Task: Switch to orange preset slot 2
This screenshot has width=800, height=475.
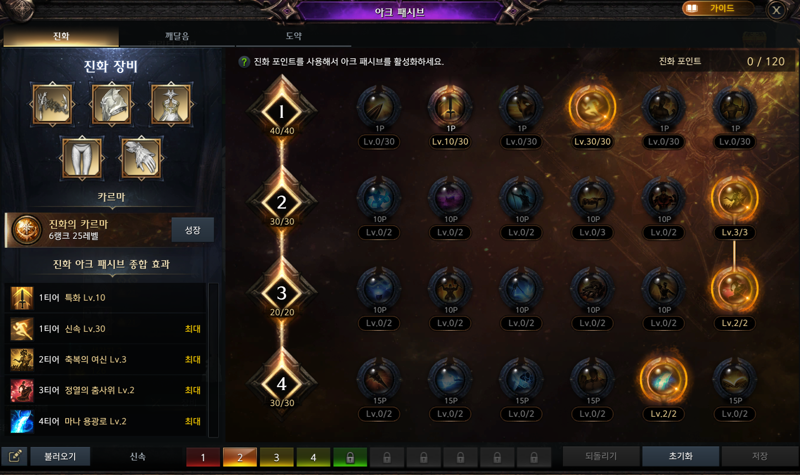Action: 240,457
